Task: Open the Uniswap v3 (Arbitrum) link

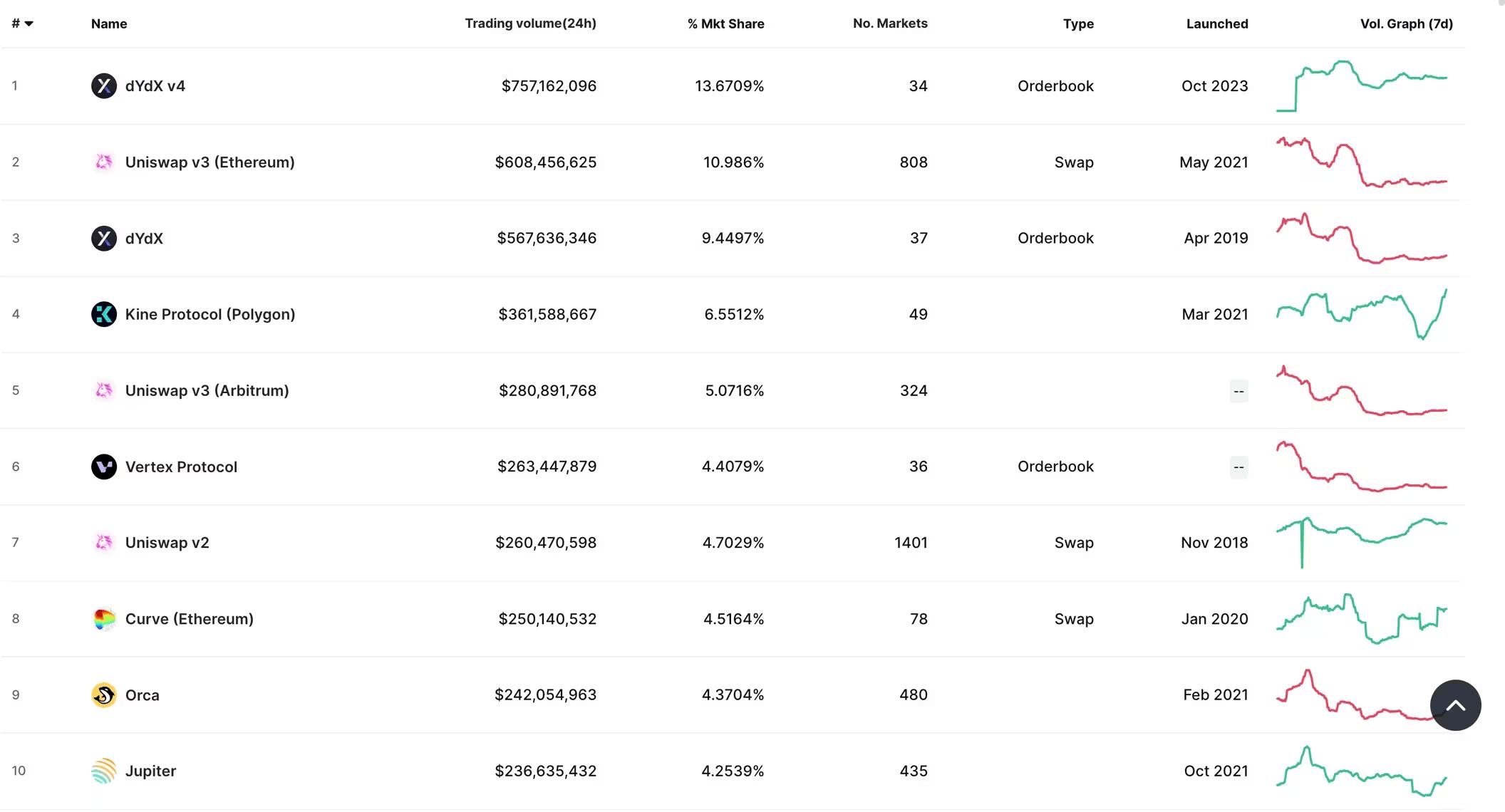Action: (207, 390)
